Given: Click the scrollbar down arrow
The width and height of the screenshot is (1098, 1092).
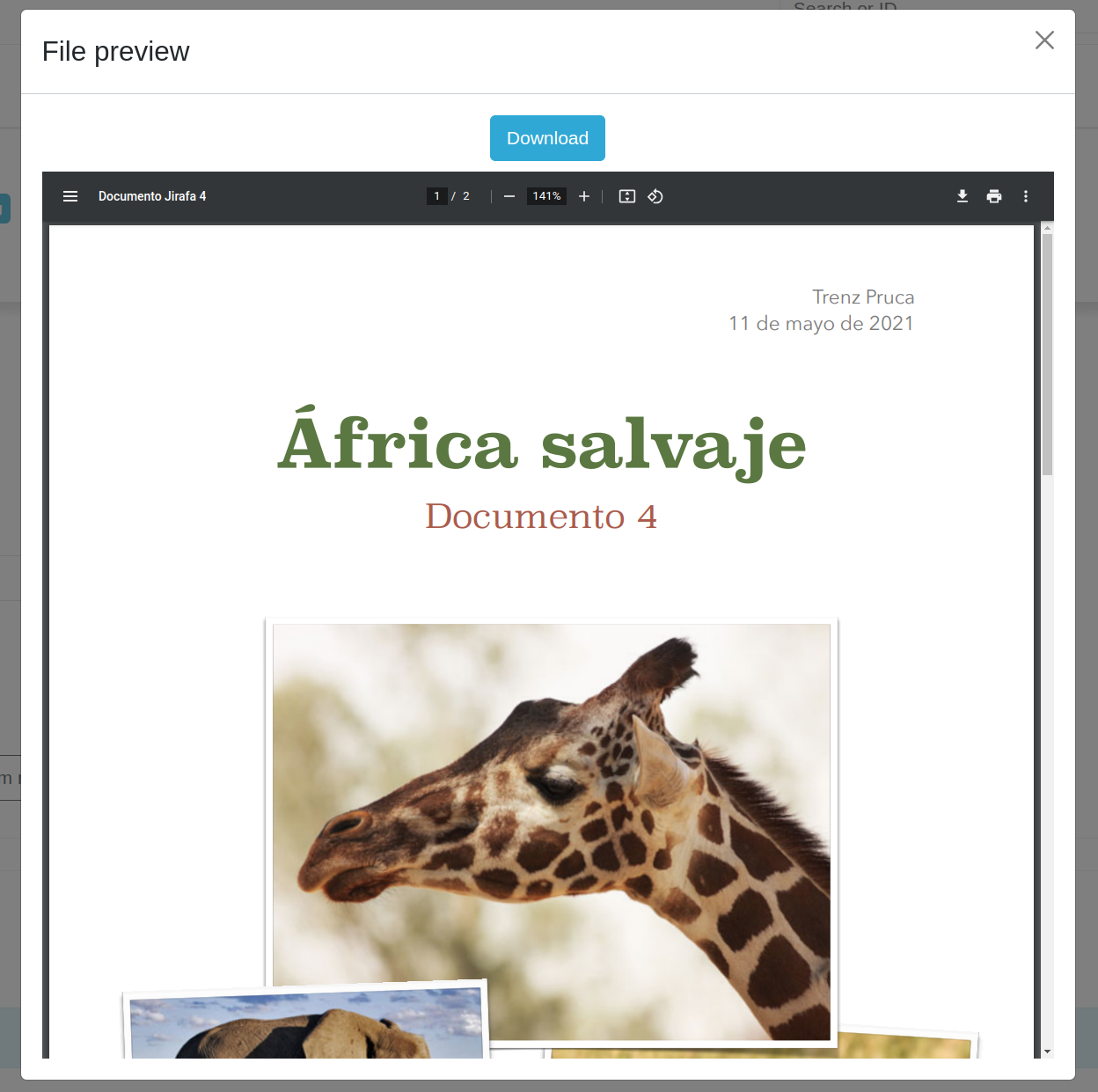Looking at the screenshot, I should click(x=1047, y=1052).
